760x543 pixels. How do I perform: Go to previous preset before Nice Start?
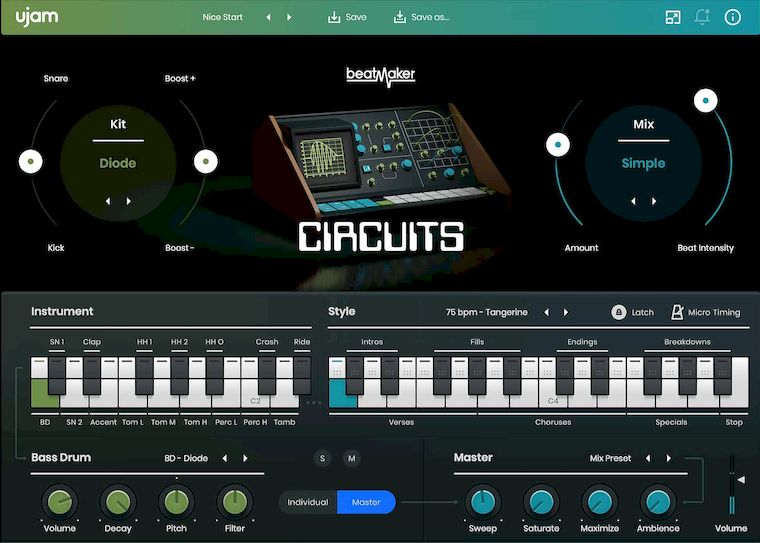268,17
